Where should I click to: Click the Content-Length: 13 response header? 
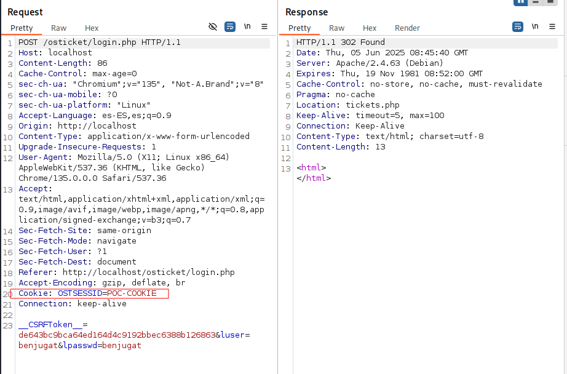(x=341, y=147)
